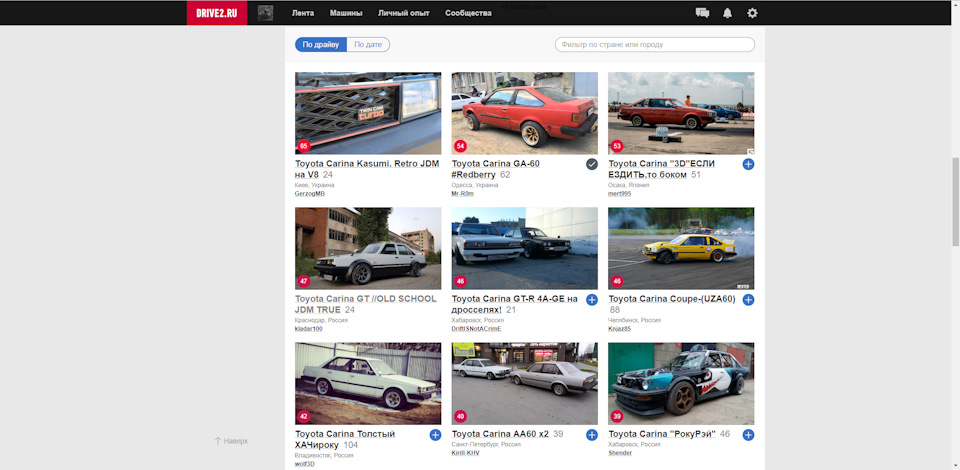Click the red 40 rating badge
Viewport: 960px width, 470px height.
(x=460, y=417)
